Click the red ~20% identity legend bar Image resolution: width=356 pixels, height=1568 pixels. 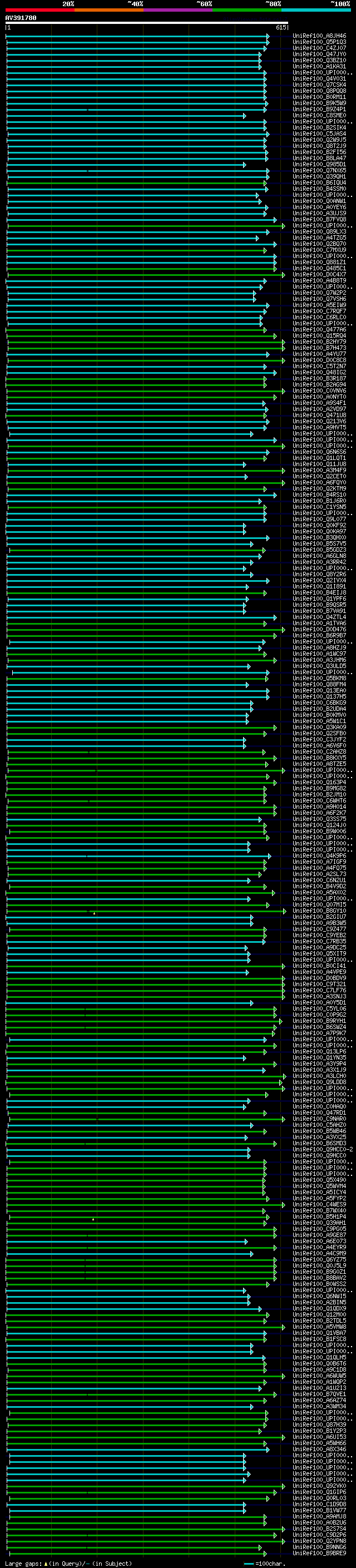click(40, 10)
